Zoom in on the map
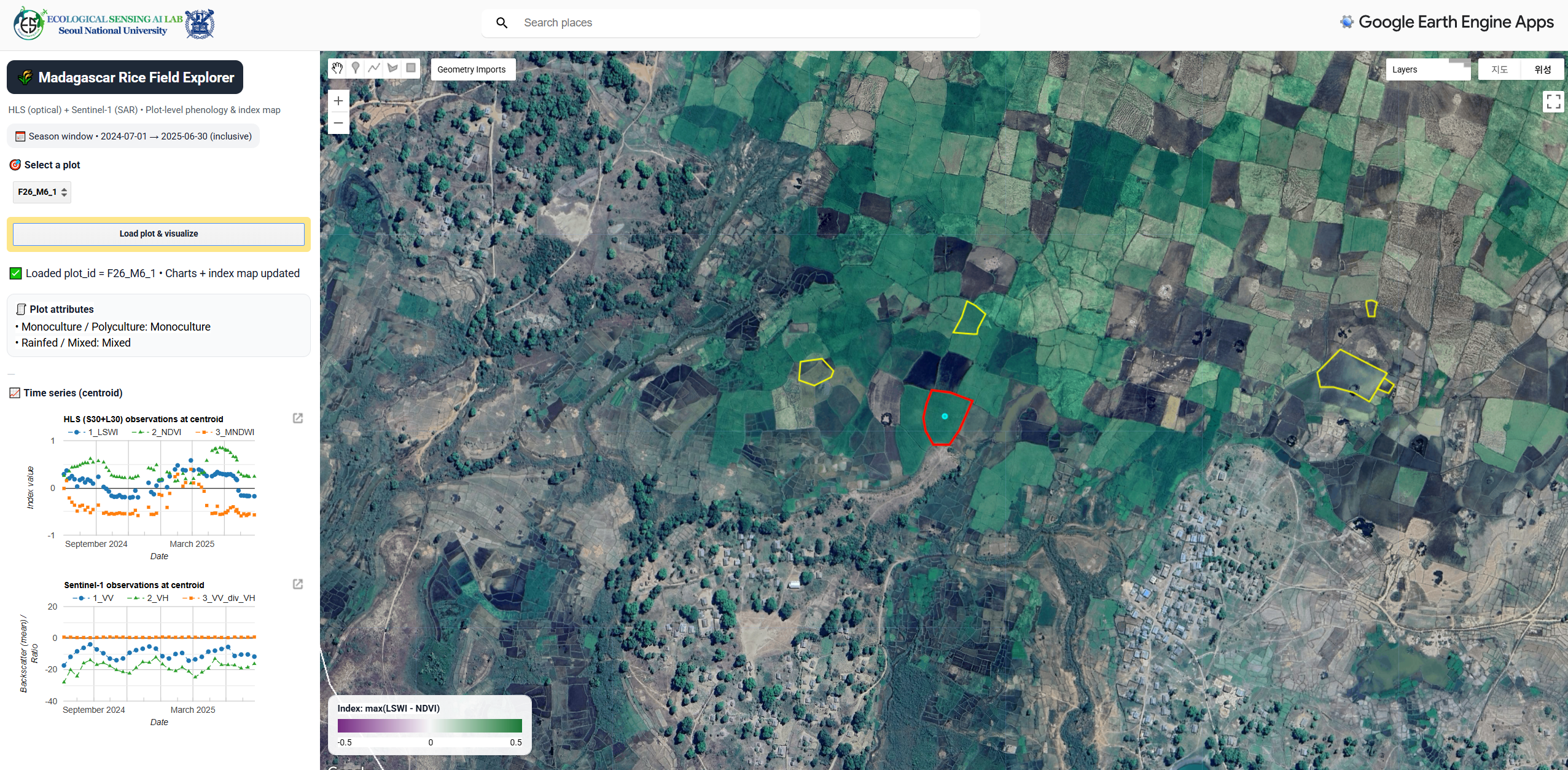The width and height of the screenshot is (1568, 770). (338, 101)
